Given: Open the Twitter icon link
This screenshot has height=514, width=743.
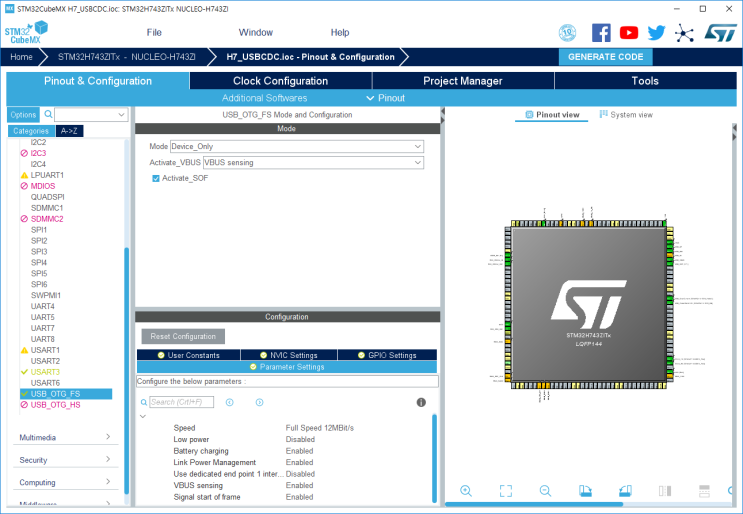Looking at the screenshot, I should tap(656, 33).
